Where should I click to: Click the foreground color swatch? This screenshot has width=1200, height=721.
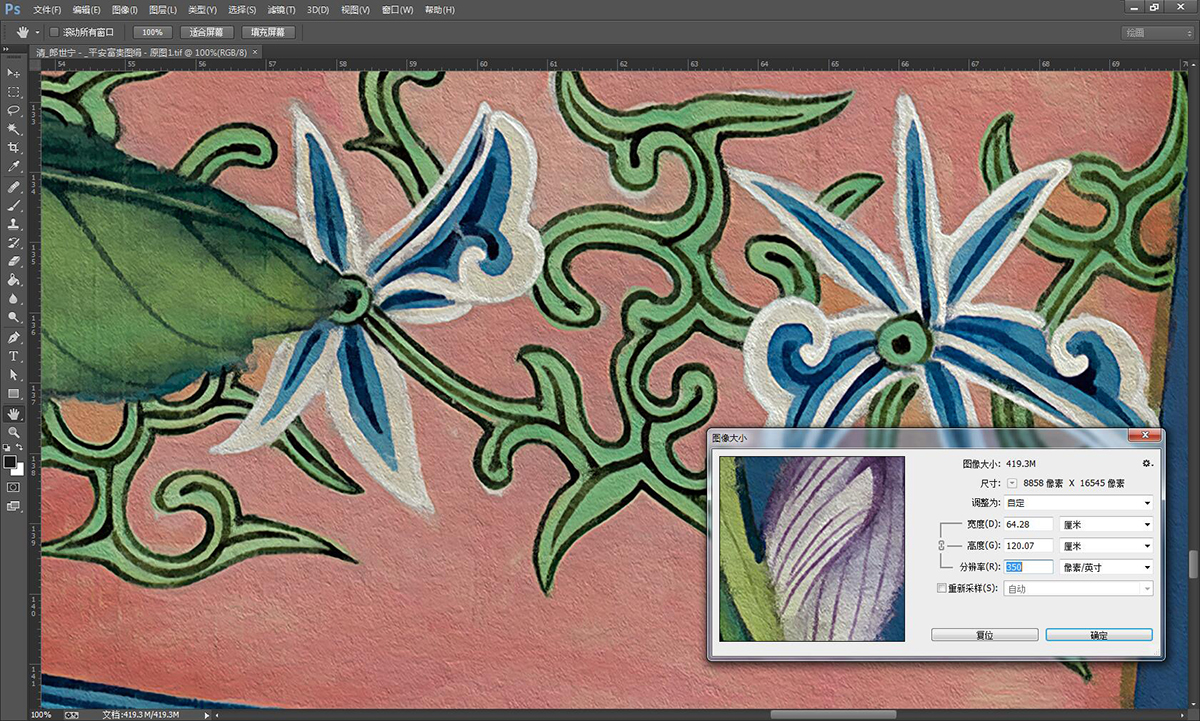pyautogui.click(x=10, y=462)
